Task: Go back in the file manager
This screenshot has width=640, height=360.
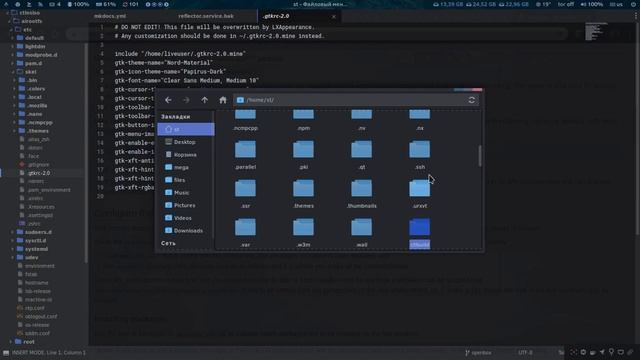Action: (x=168, y=100)
